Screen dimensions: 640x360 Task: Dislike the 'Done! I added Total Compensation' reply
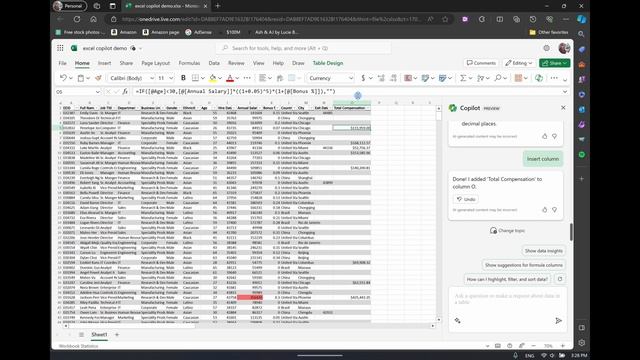(554, 209)
